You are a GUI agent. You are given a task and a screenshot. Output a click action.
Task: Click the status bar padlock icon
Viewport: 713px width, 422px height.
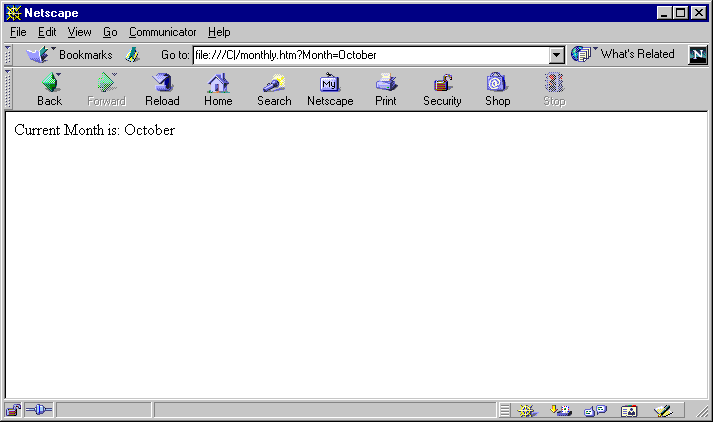(x=13, y=410)
